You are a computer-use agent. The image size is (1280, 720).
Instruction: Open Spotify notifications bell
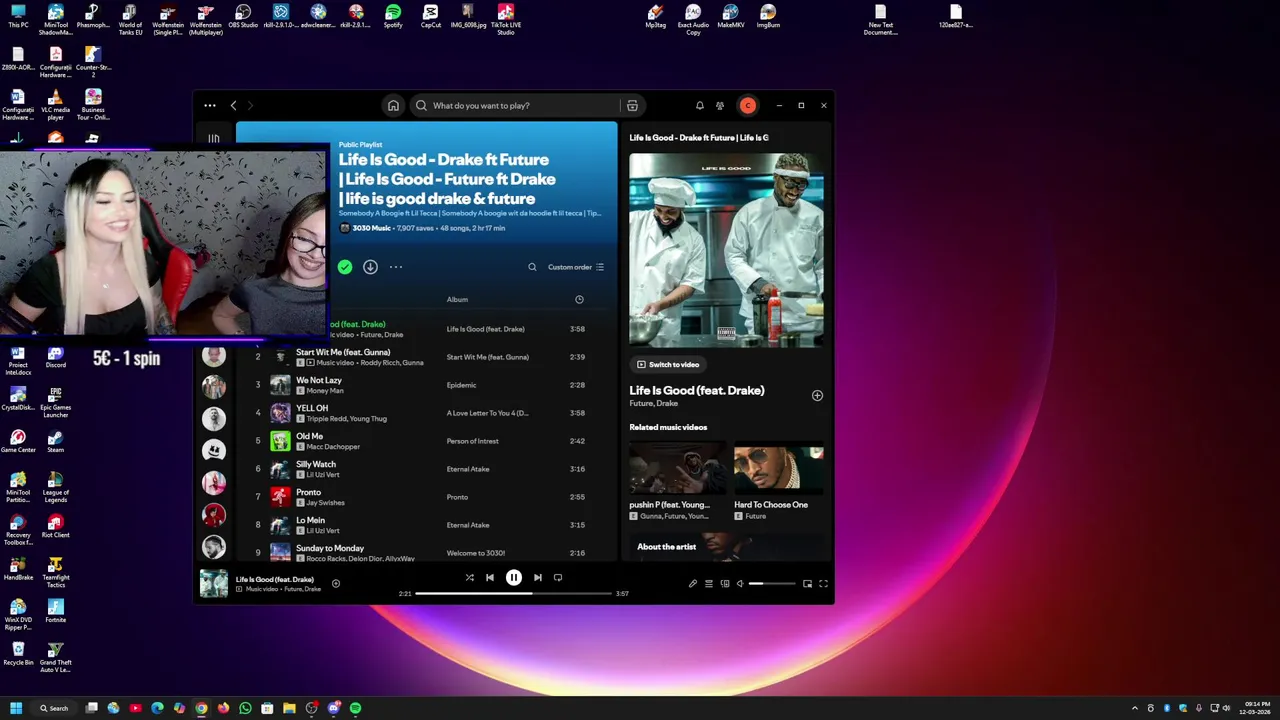[x=700, y=105]
